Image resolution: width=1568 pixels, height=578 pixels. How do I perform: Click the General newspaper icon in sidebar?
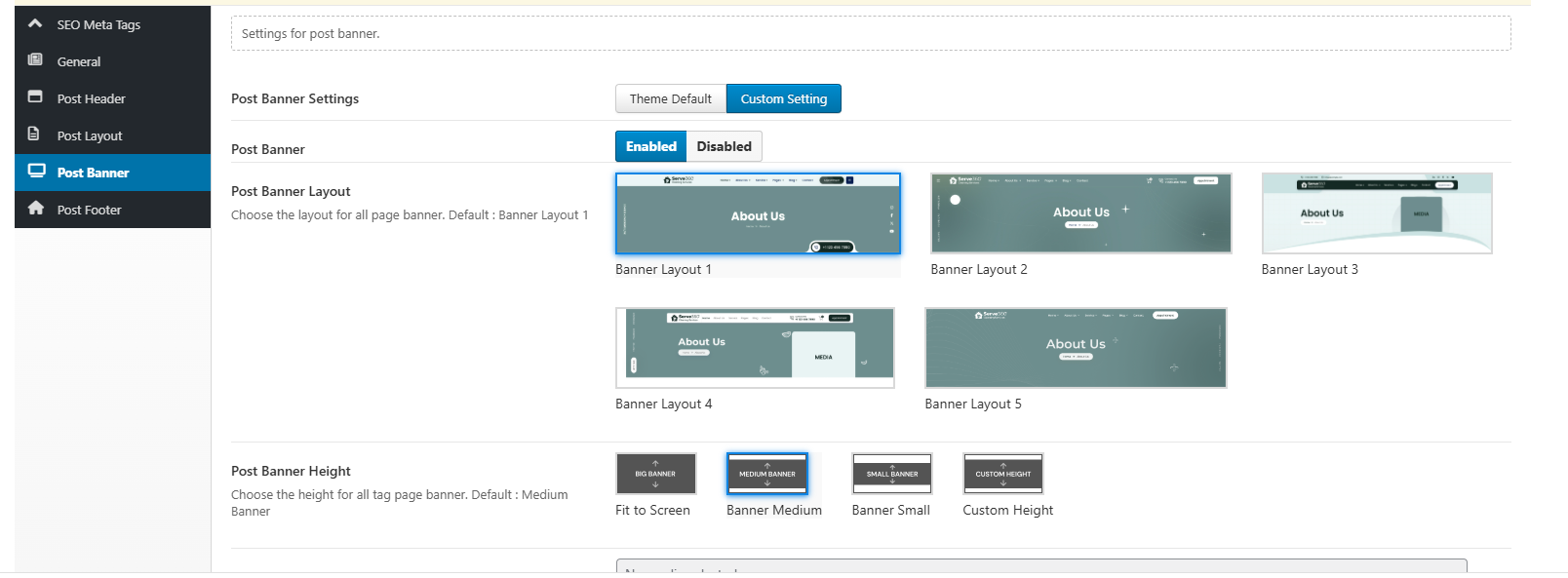[35, 60]
